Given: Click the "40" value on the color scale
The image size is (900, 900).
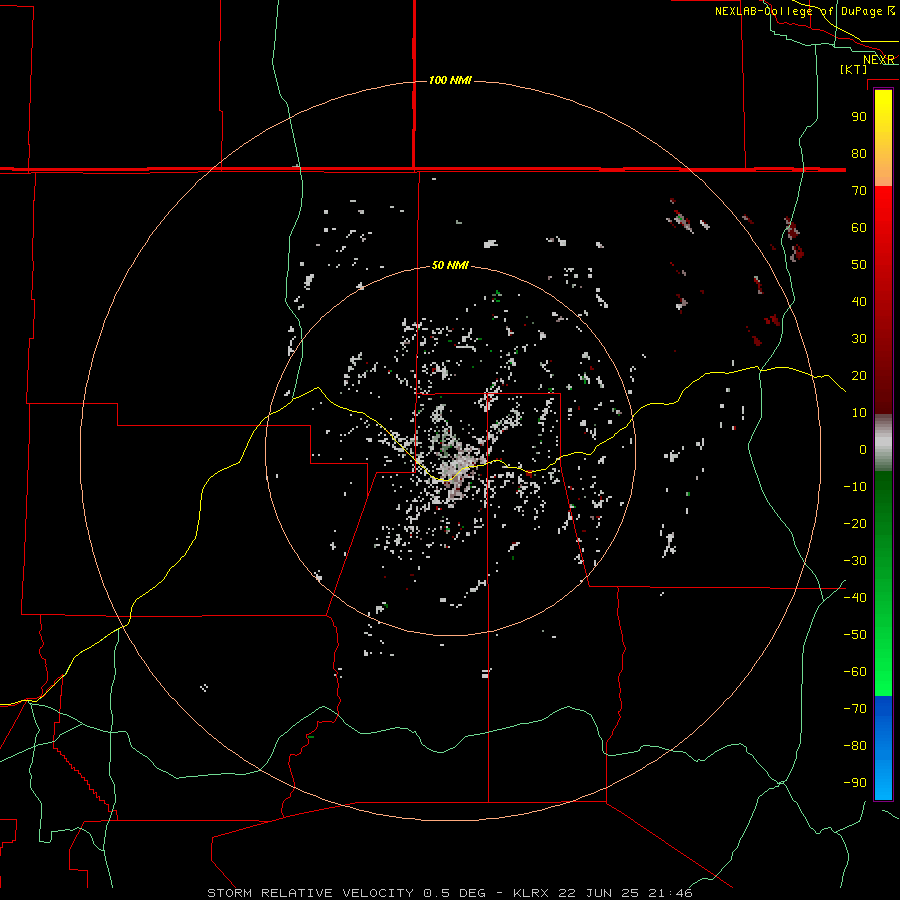Looking at the screenshot, I should coord(859,302).
